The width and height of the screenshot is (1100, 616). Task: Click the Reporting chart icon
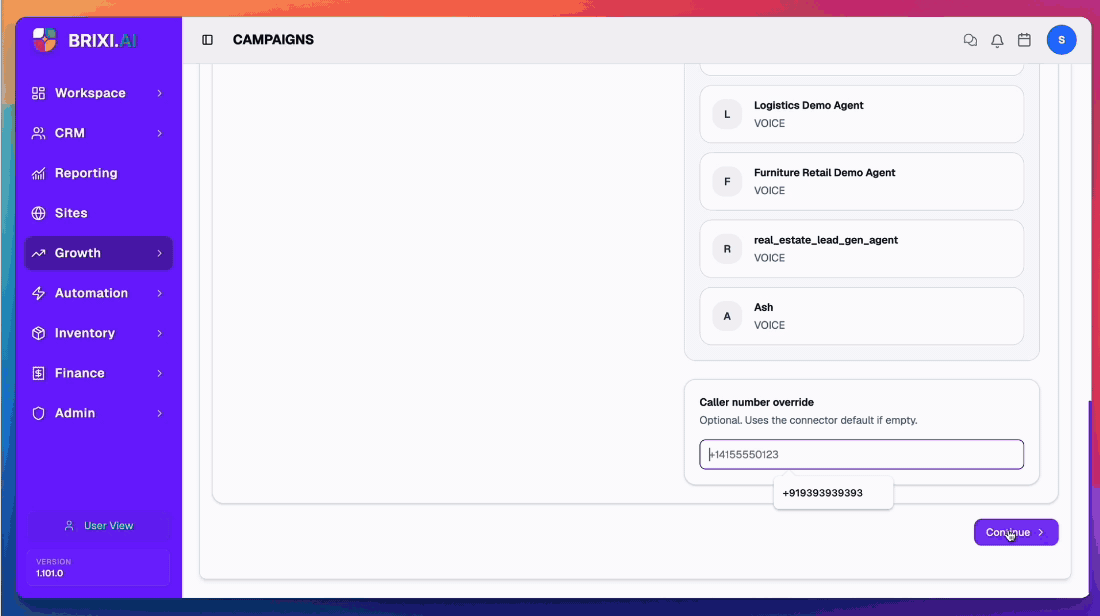[39, 173]
